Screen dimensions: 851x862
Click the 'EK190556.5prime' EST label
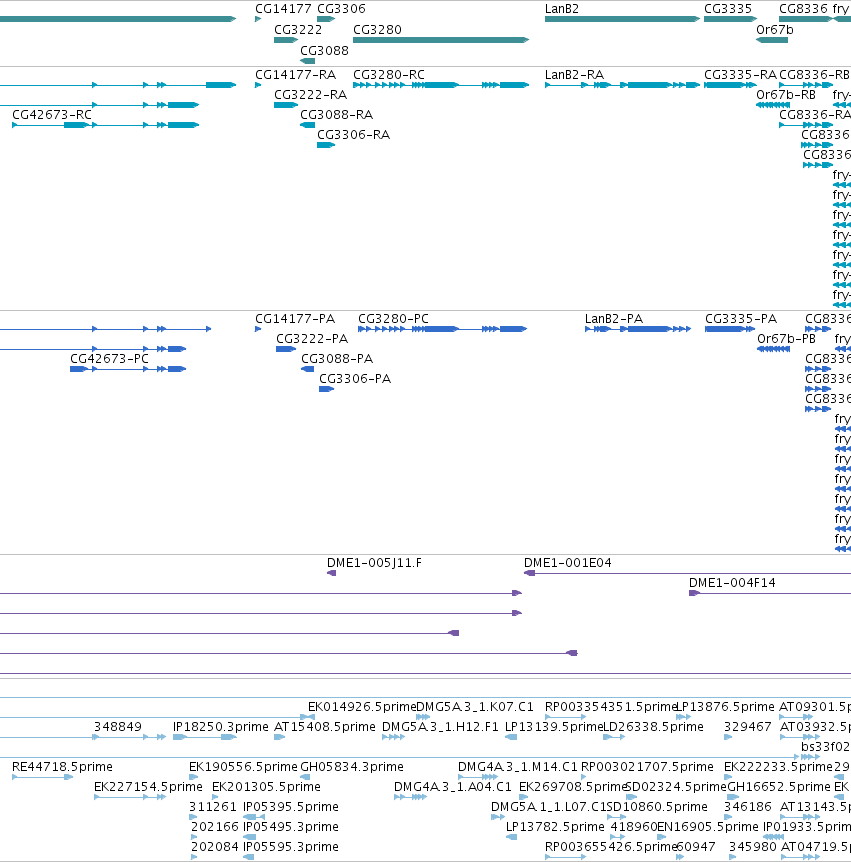point(243,766)
